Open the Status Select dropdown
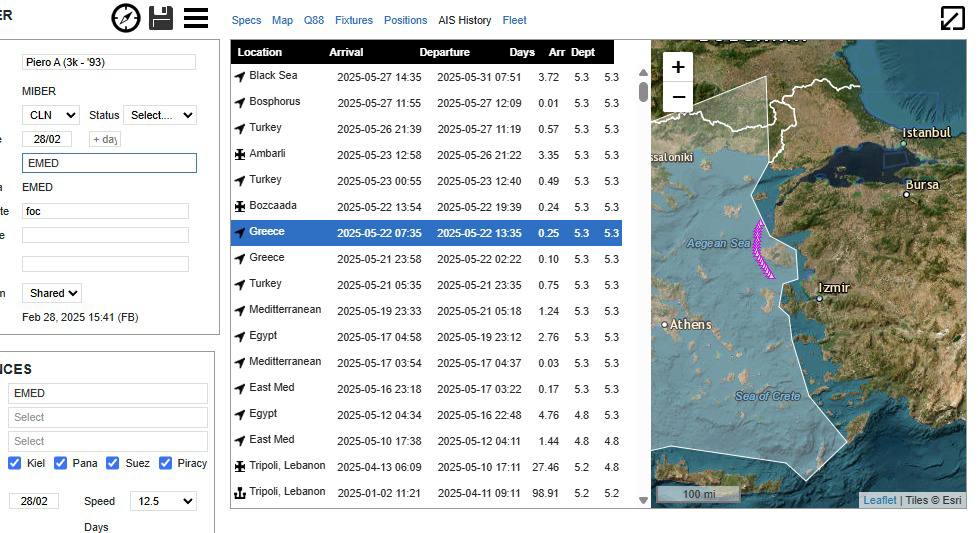978x533 pixels. [160, 115]
